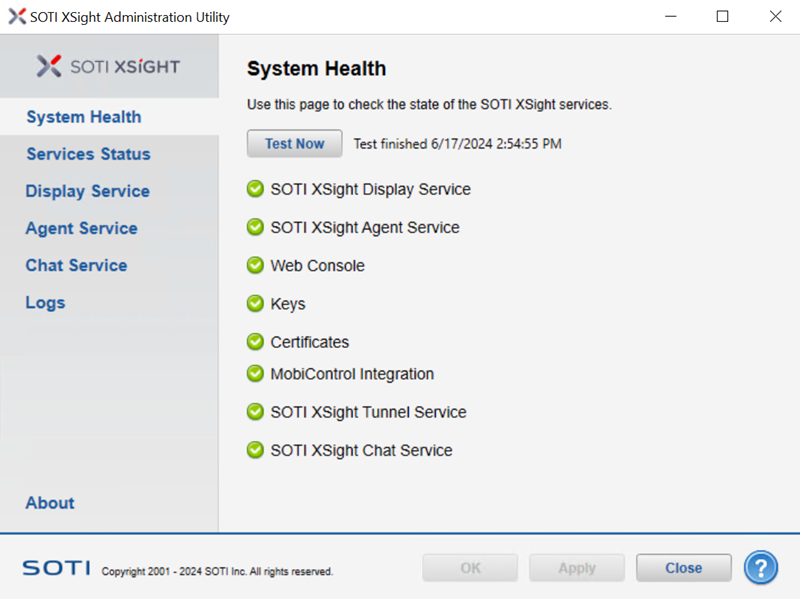The width and height of the screenshot is (800, 599).
Task: Click the SOTI XSight Agent Service label
Action: [x=365, y=228]
